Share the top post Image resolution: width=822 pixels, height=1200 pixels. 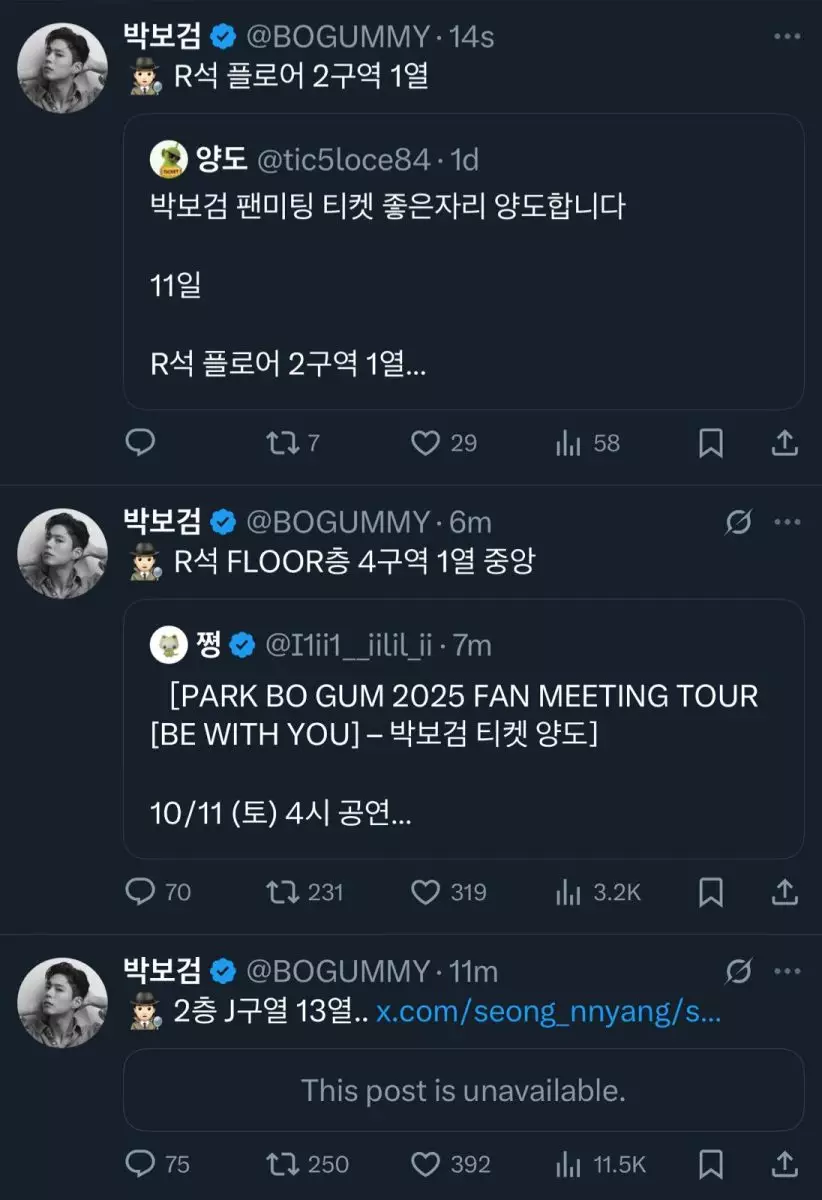click(x=786, y=442)
